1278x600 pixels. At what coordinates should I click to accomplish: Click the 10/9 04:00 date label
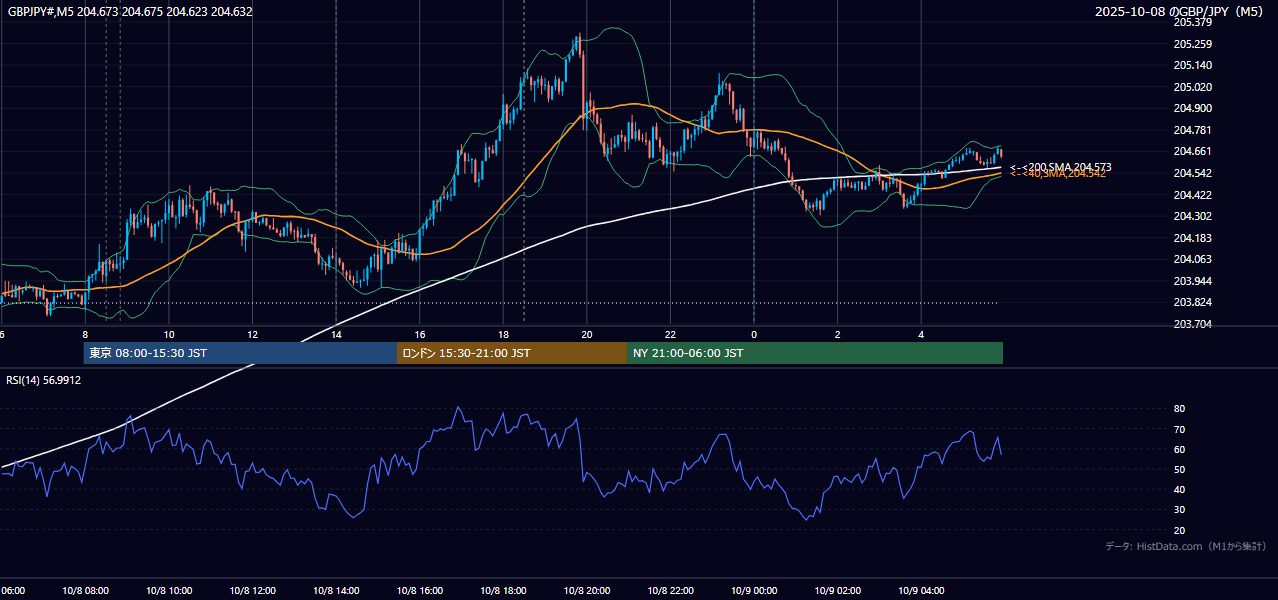point(921,590)
